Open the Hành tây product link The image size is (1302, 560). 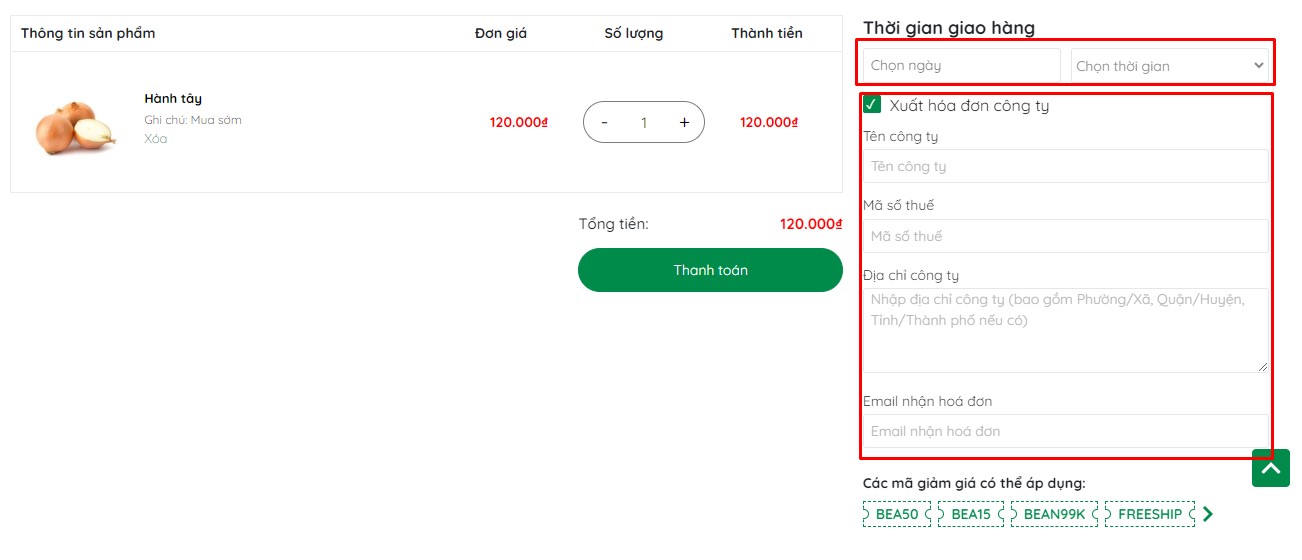point(173,98)
